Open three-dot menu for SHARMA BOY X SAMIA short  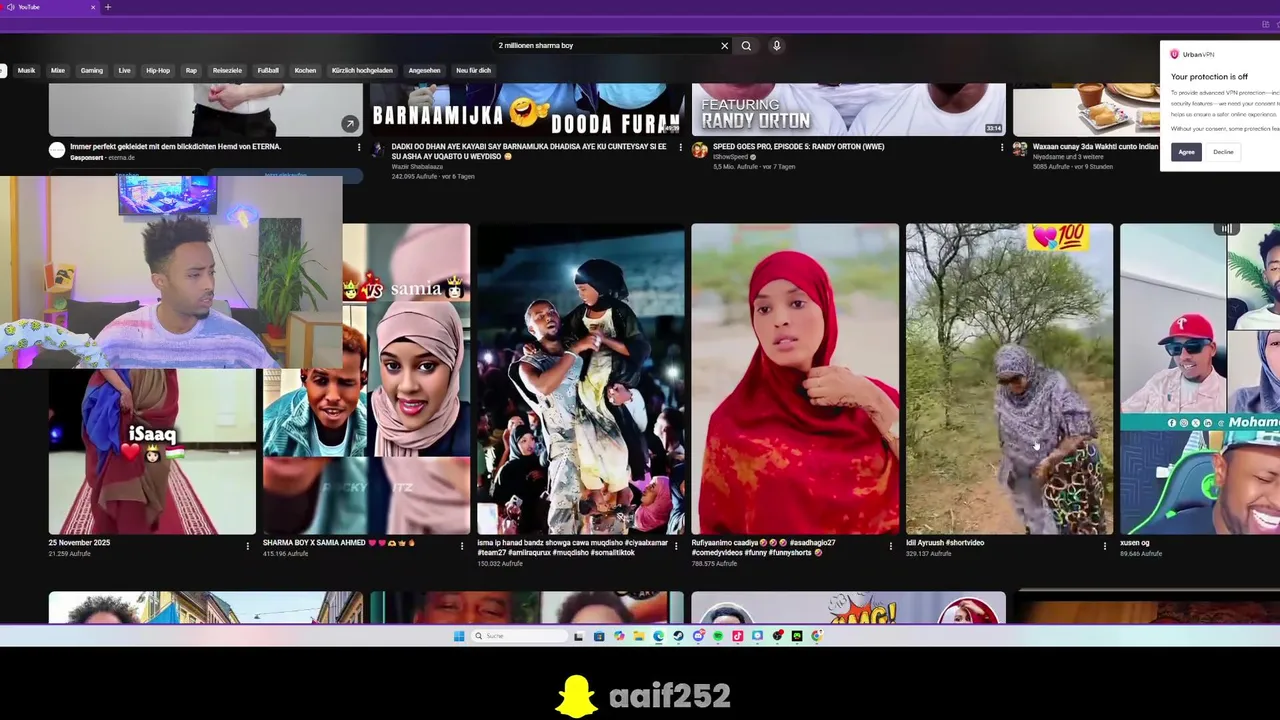(462, 546)
